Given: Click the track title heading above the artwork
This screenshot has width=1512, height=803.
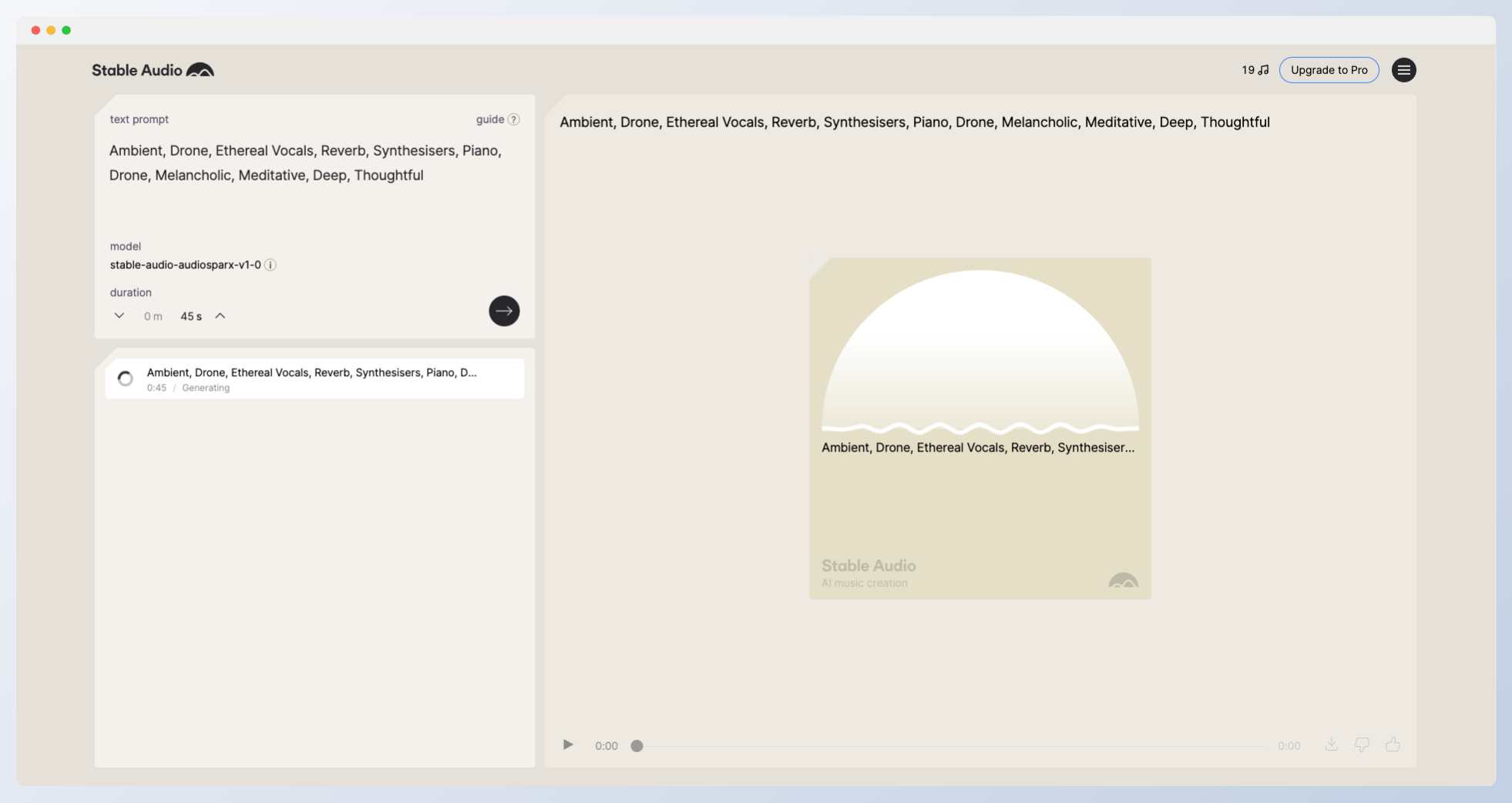Looking at the screenshot, I should click(x=915, y=122).
